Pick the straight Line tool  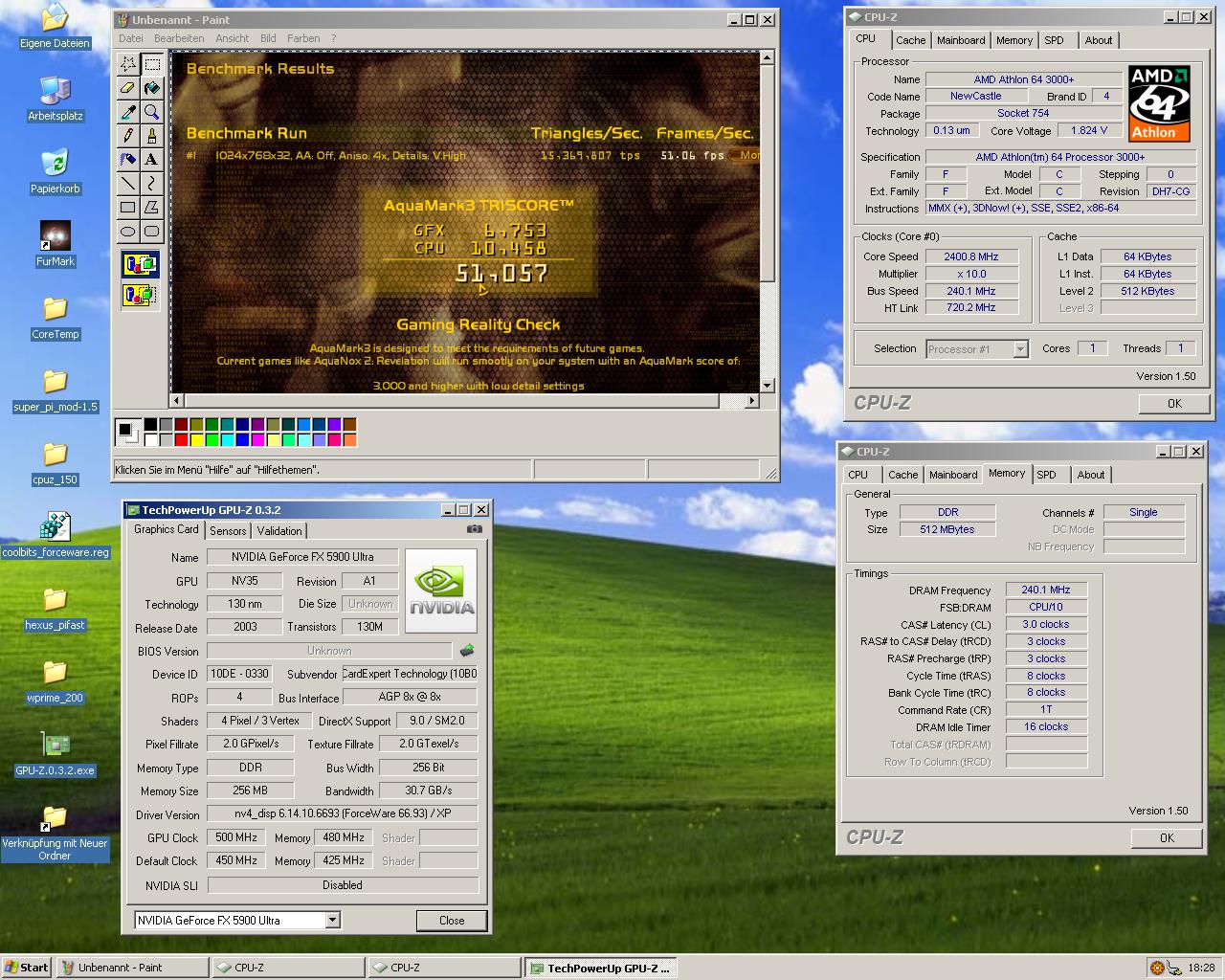128,183
